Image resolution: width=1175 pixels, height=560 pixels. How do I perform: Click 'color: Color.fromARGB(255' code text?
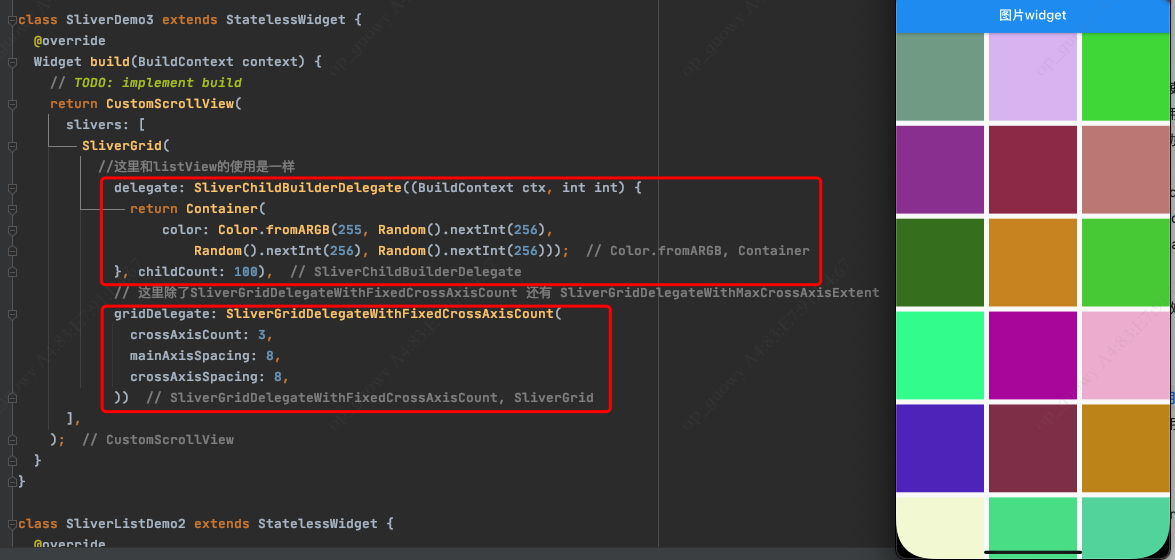point(262,229)
